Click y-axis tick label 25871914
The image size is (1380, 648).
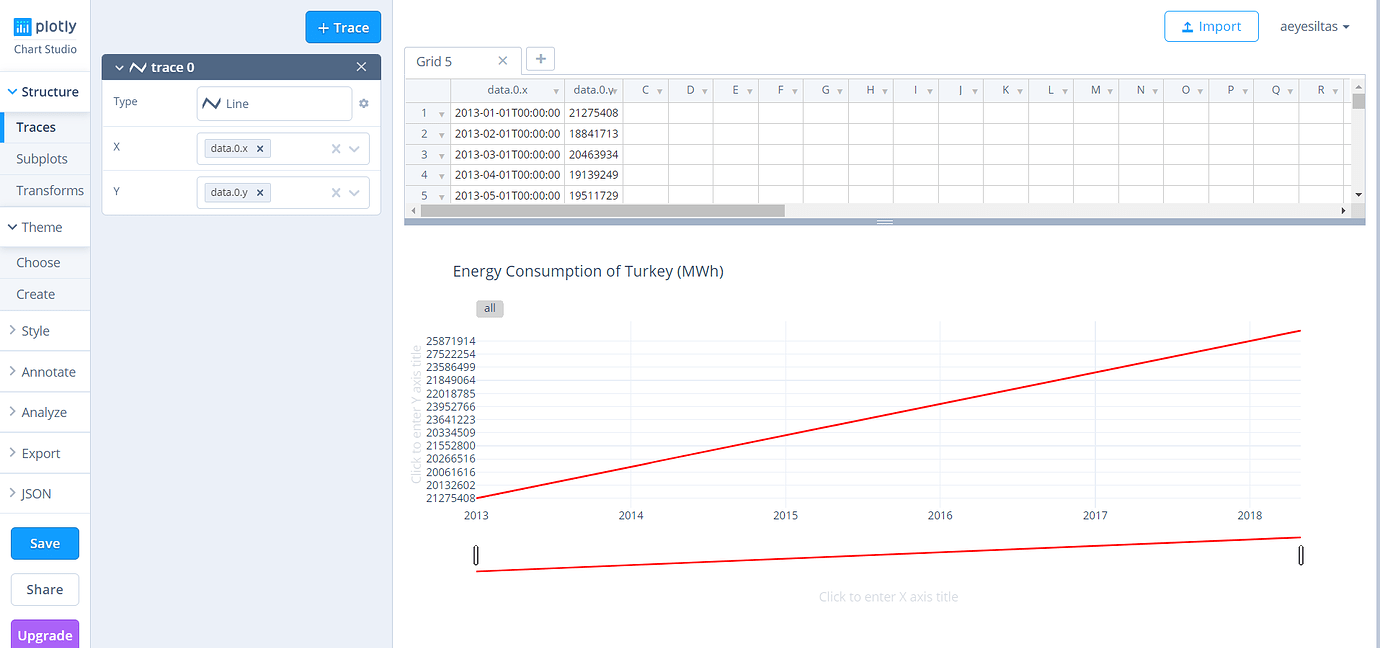pos(451,341)
